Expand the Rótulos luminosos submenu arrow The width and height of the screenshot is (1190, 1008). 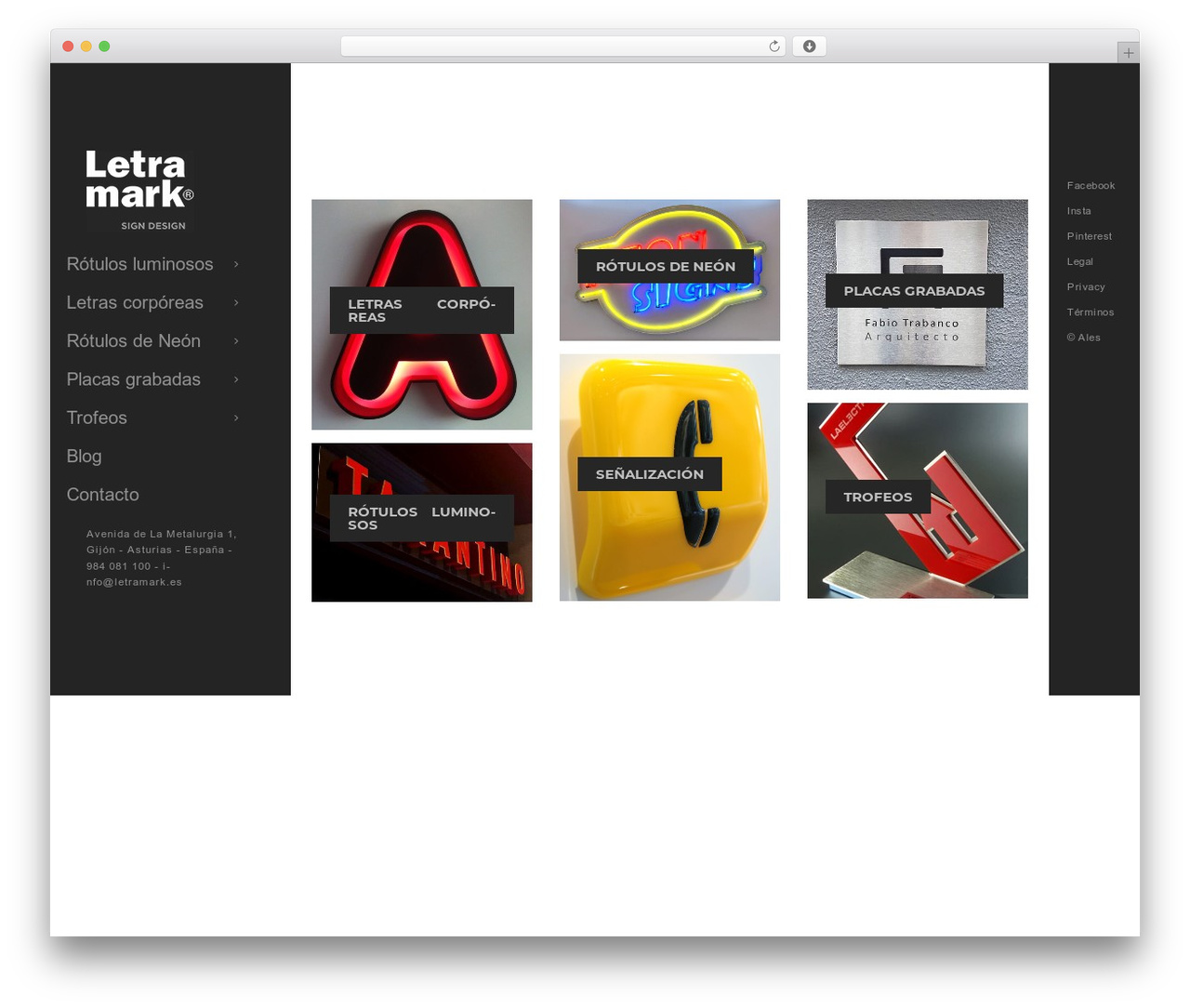[x=236, y=264]
